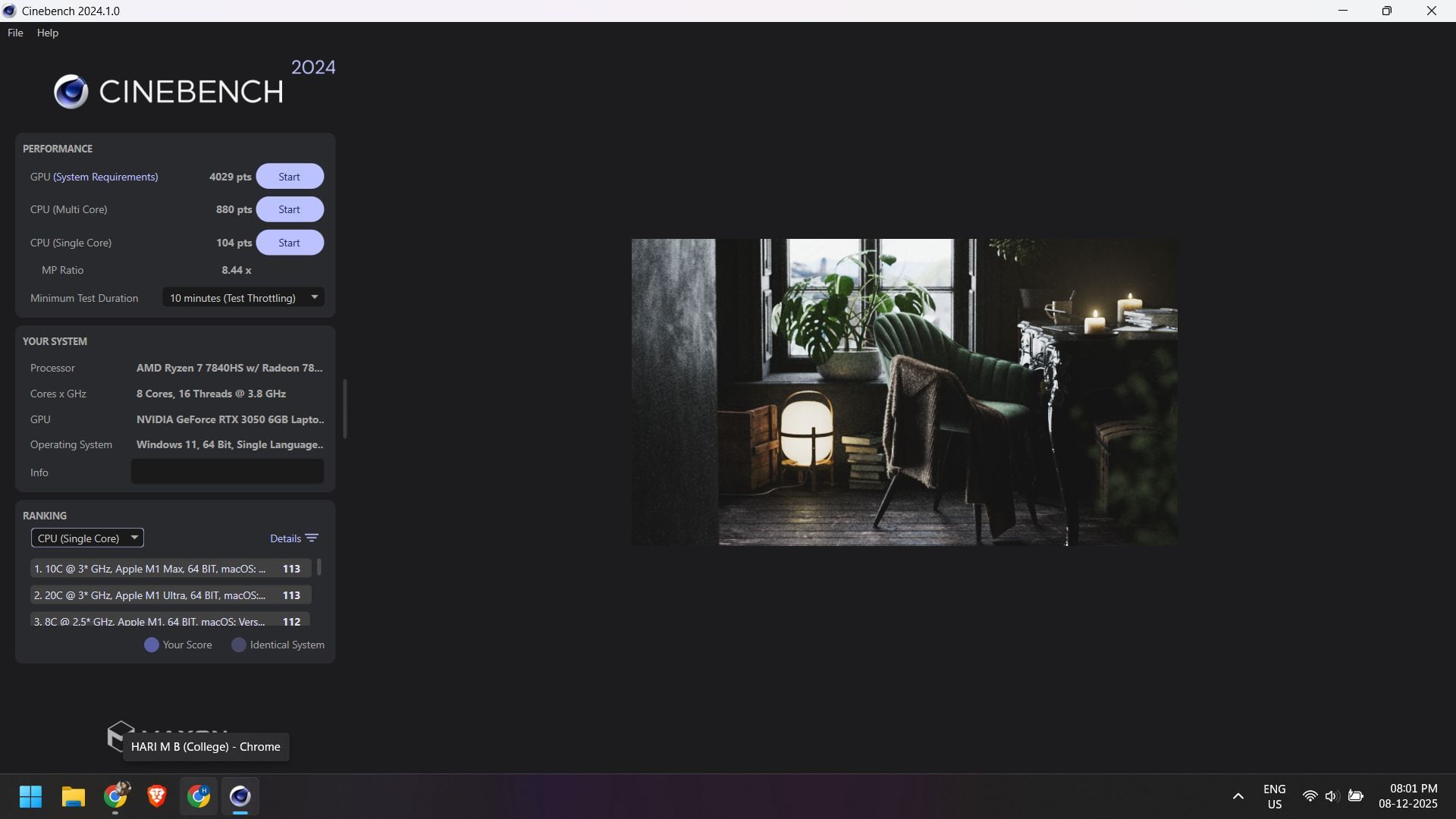Open the Help menu

(48, 33)
